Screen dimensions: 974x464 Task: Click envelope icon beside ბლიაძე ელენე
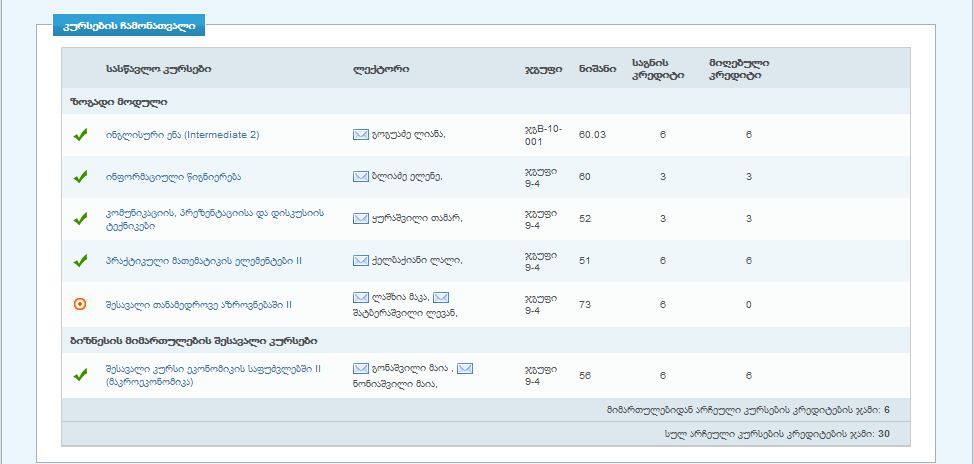(361, 177)
